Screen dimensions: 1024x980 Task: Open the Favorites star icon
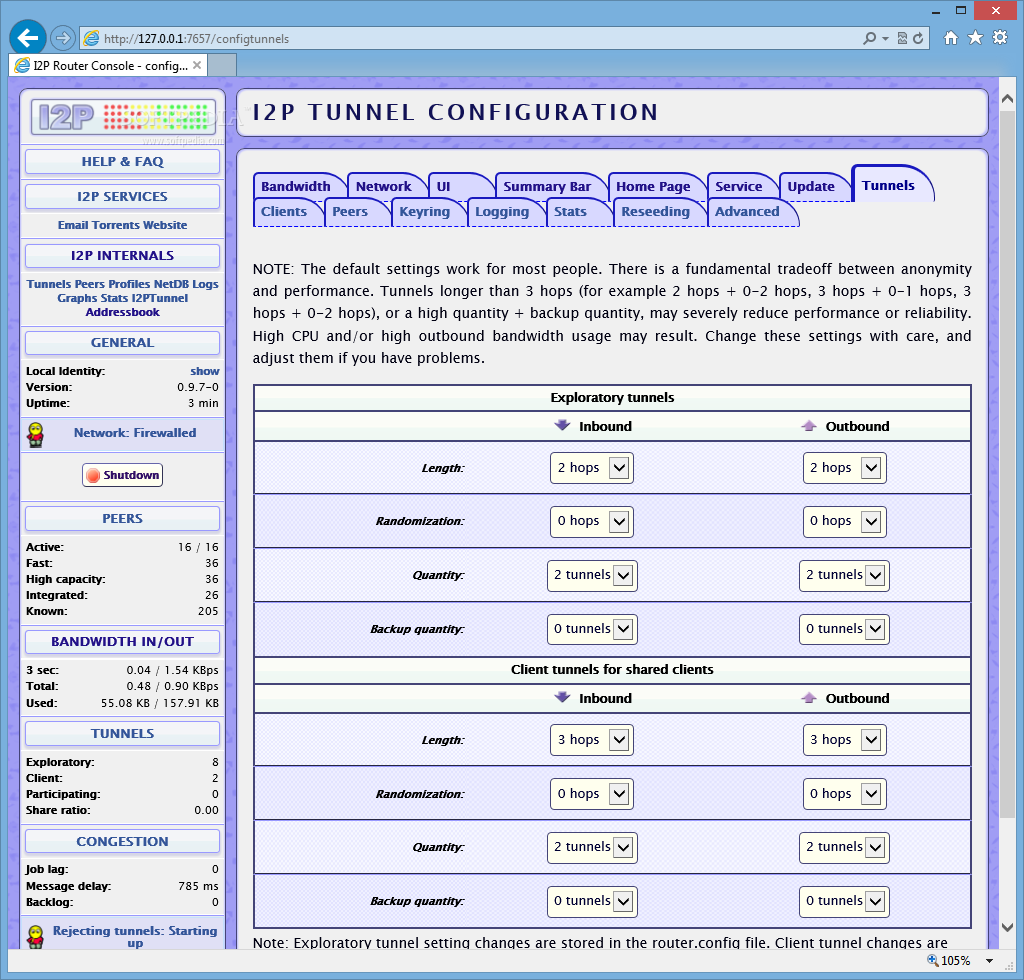coord(975,37)
